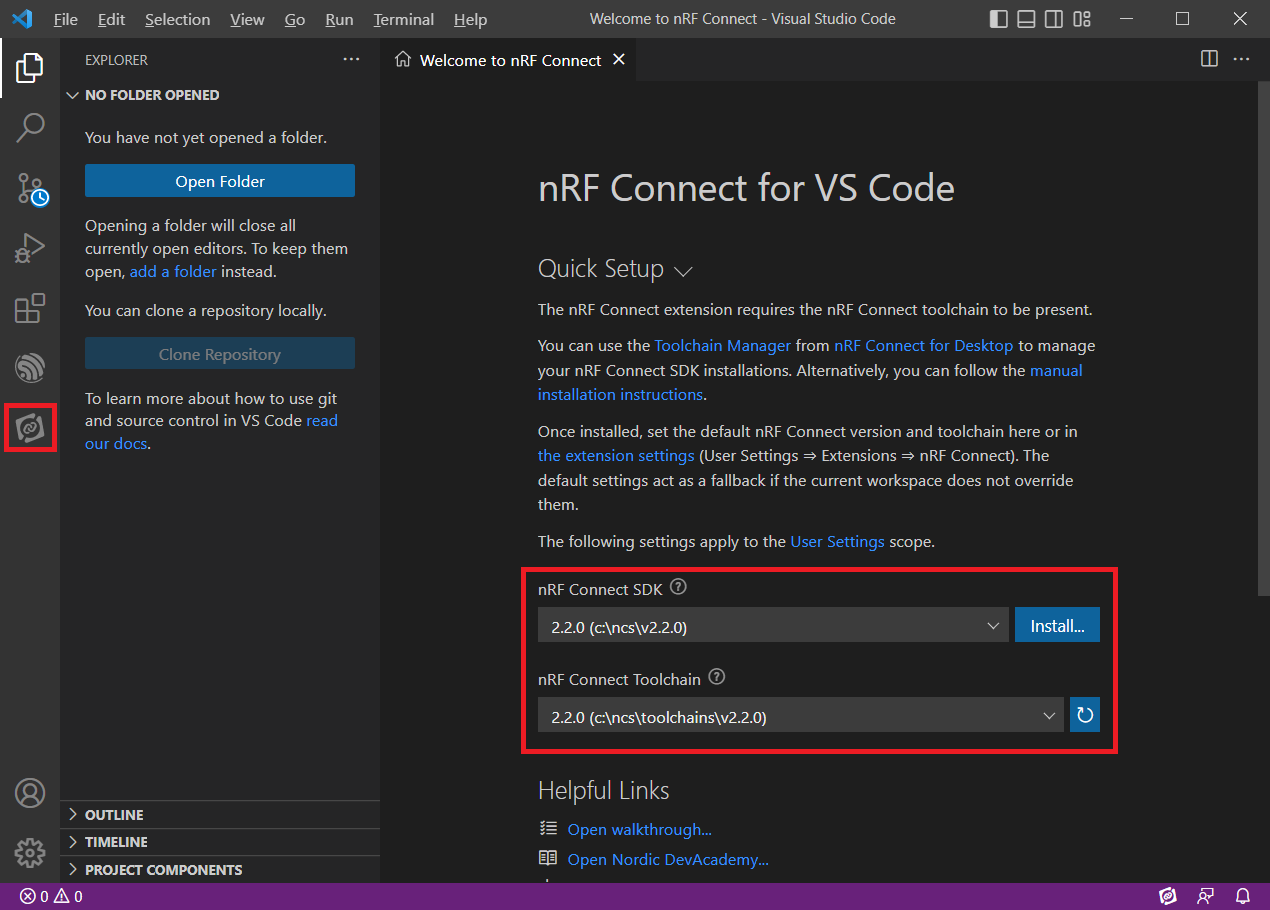Open the Search view in activity bar

[30, 127]
